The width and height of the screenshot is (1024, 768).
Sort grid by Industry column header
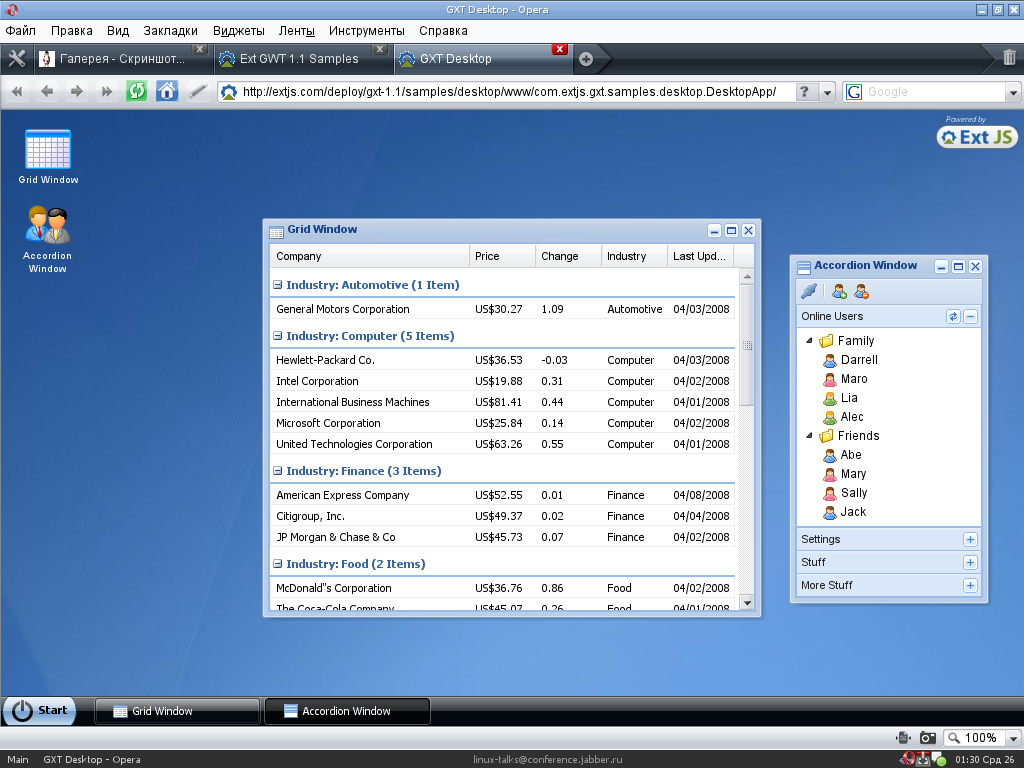click(x=634, y=256)
